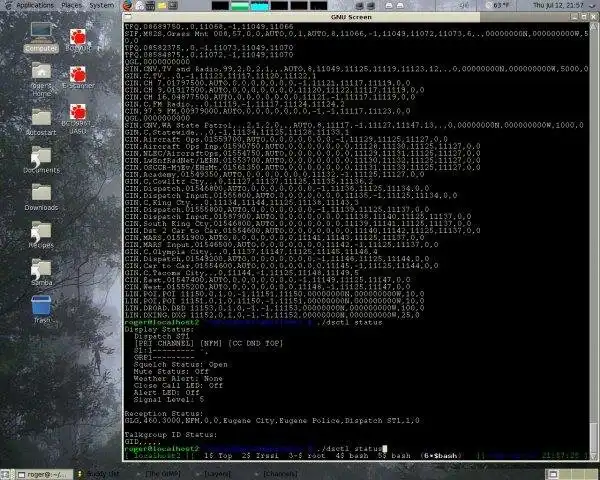Open the Trash desktop icon
Screen dimensions: 600x480
(41, 309)
